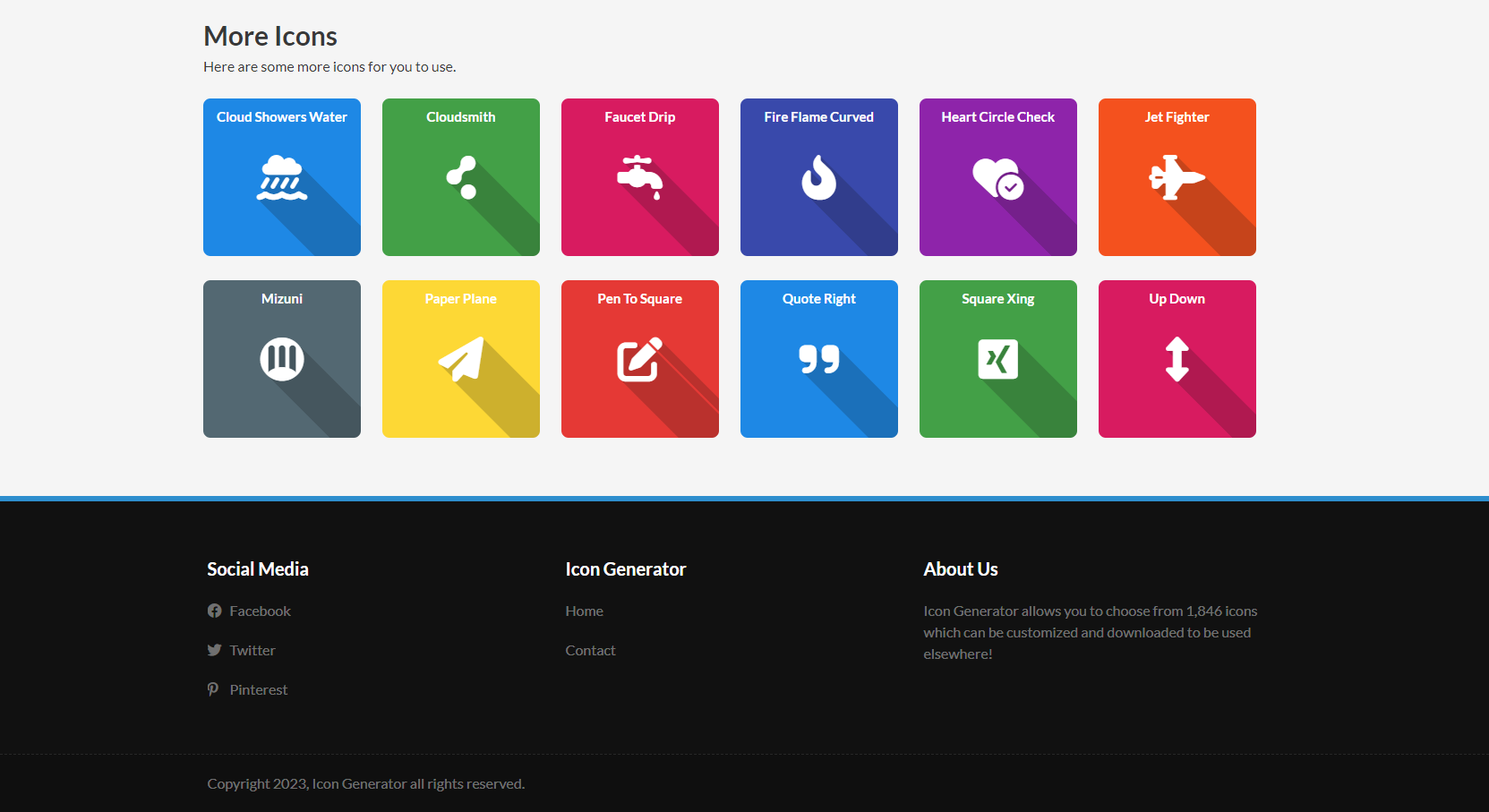Select the Quote Right icon
The width and height of the screenshot is (1489, 812).
coord(818,359)
